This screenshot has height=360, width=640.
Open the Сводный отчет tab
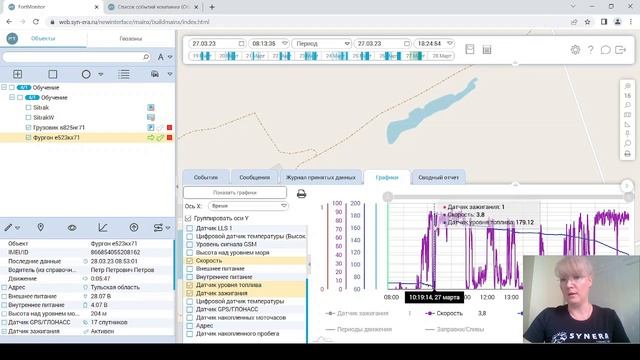(x=438, y=177)
